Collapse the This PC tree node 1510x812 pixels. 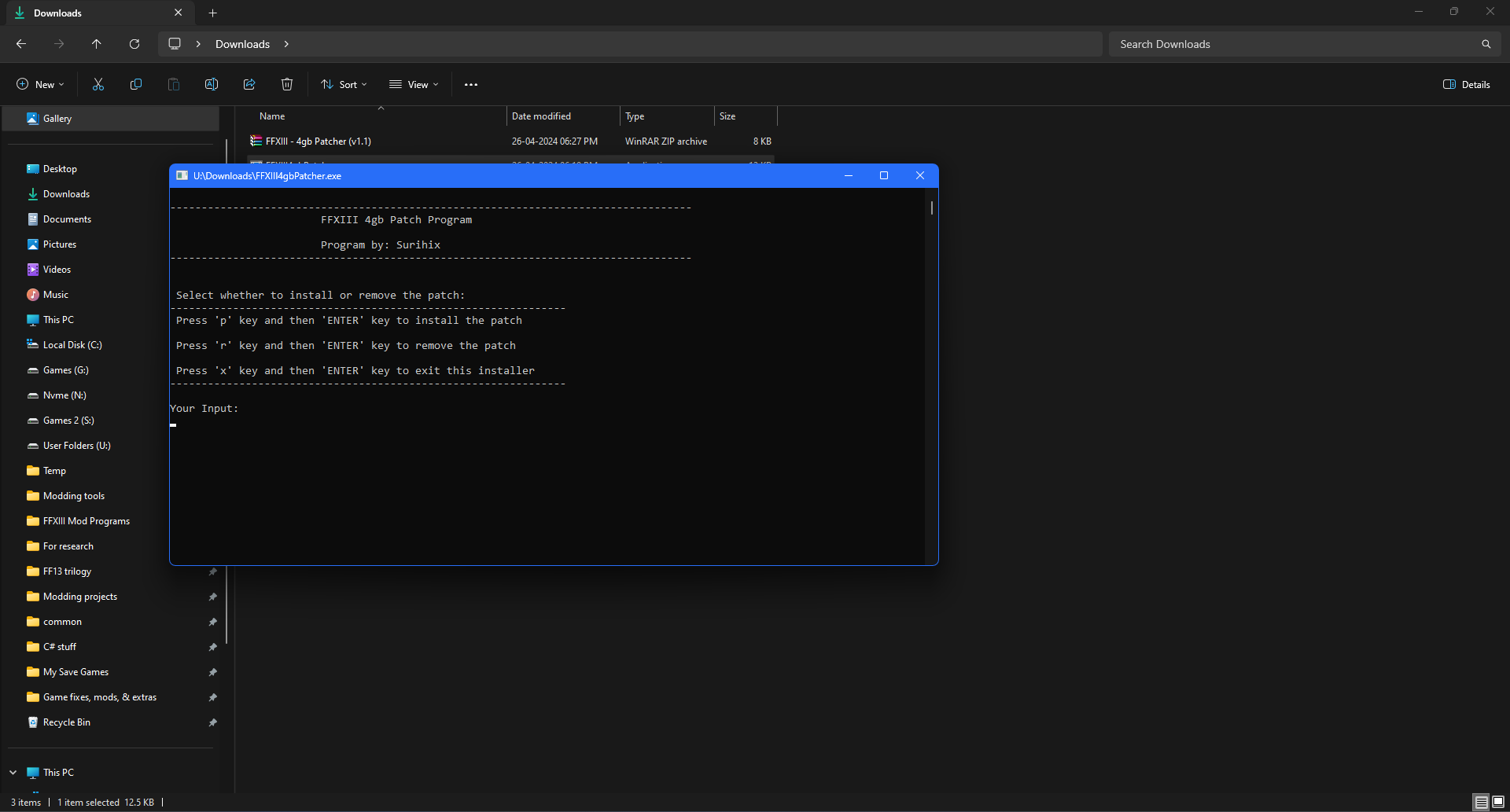(13, 773)
